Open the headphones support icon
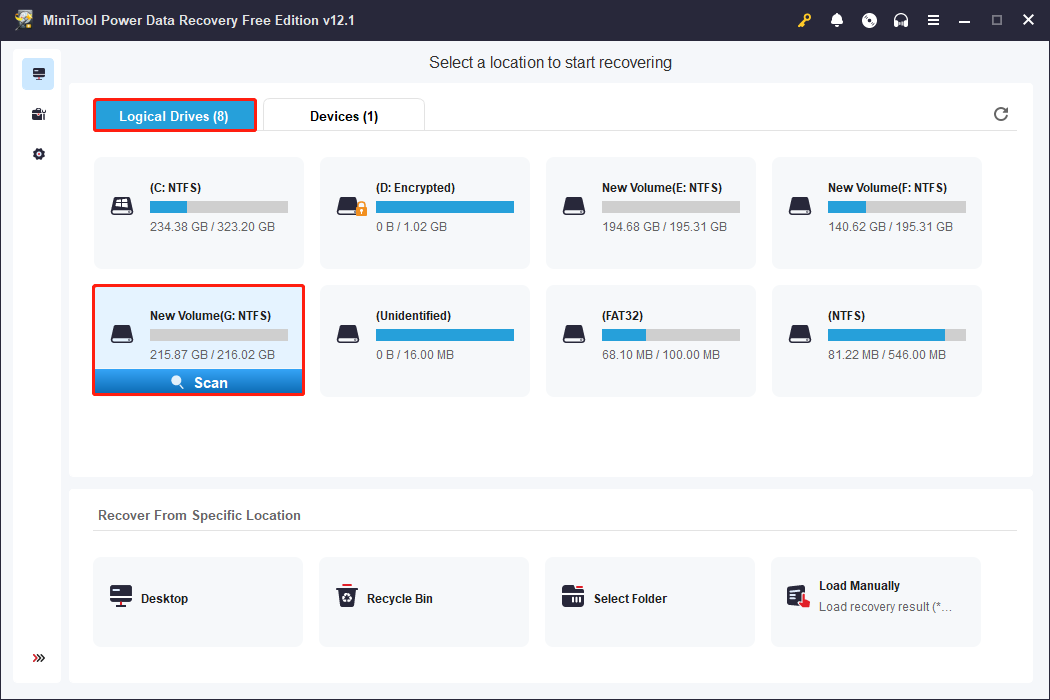 pyautogui.click(x=901, y=20)
